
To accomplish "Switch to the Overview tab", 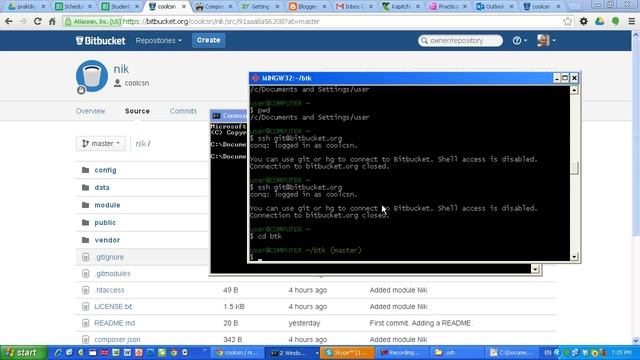I will [x=90, y=111].
